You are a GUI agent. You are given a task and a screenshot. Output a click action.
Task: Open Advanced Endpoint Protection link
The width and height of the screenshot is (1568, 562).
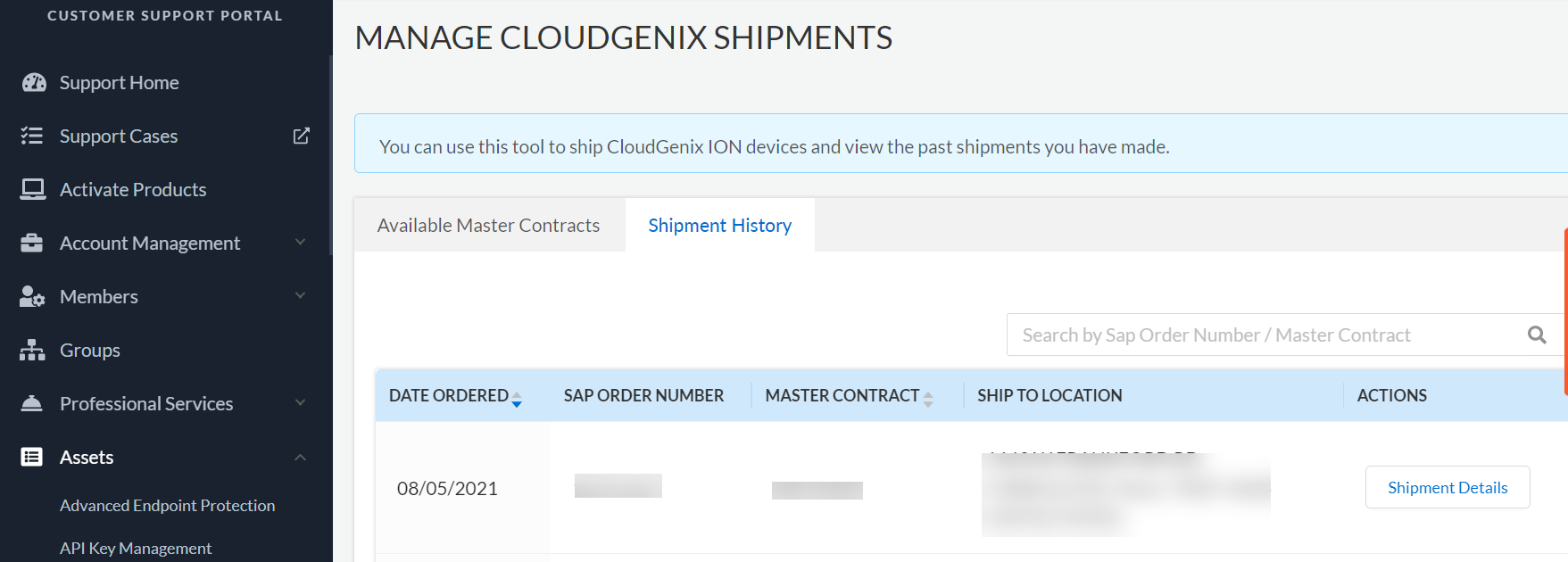(x=167, y=506)
